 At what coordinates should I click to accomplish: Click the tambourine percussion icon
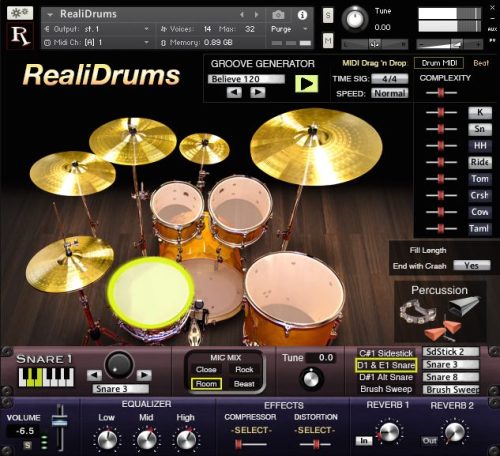[x=417, y=313]
